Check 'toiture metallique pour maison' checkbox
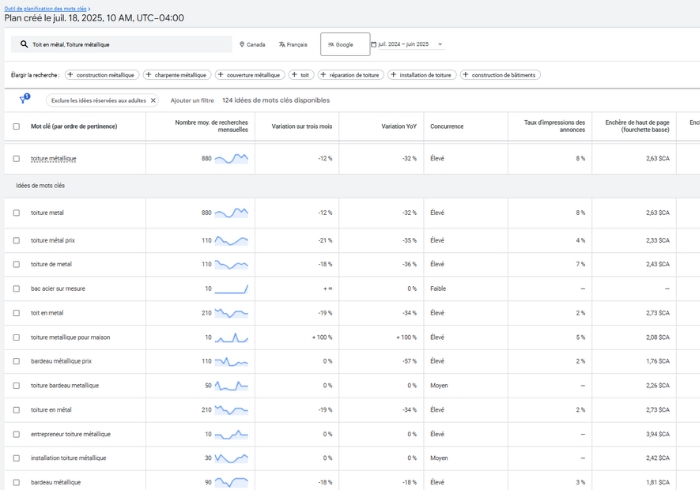The width and height of the screenshot is (700, 490). tap(17, 337)
